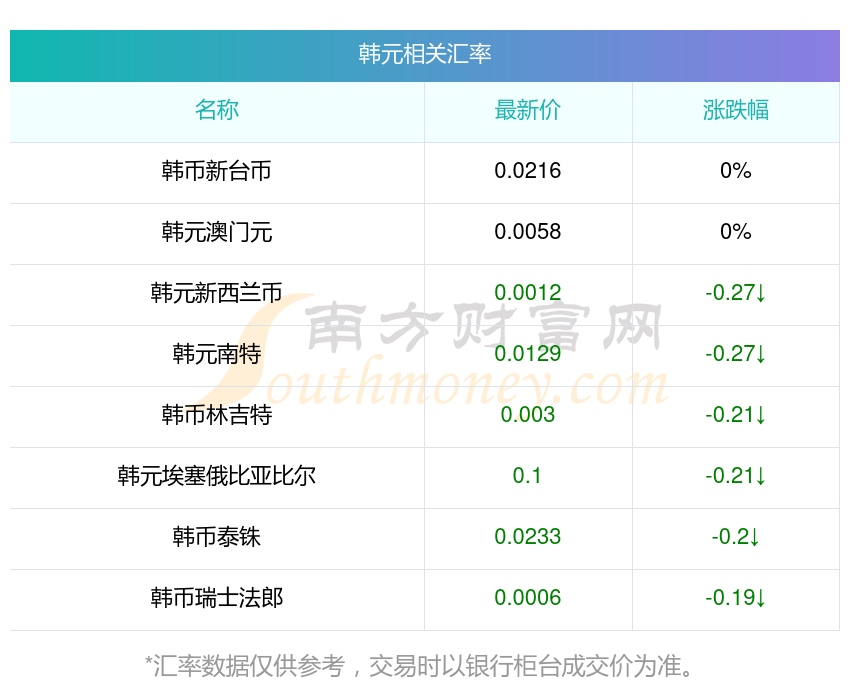Click the 涨跌幅 column header
This screenshot has height=698, width=850.
click(736, 110)
